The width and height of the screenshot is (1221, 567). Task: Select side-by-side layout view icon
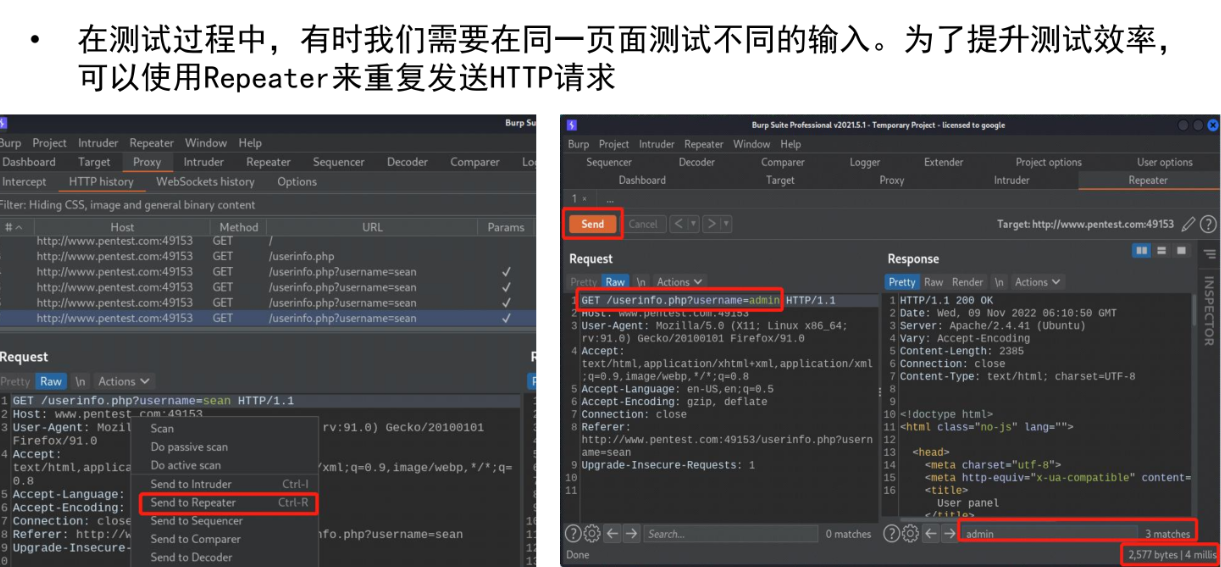pos(1142,250)
